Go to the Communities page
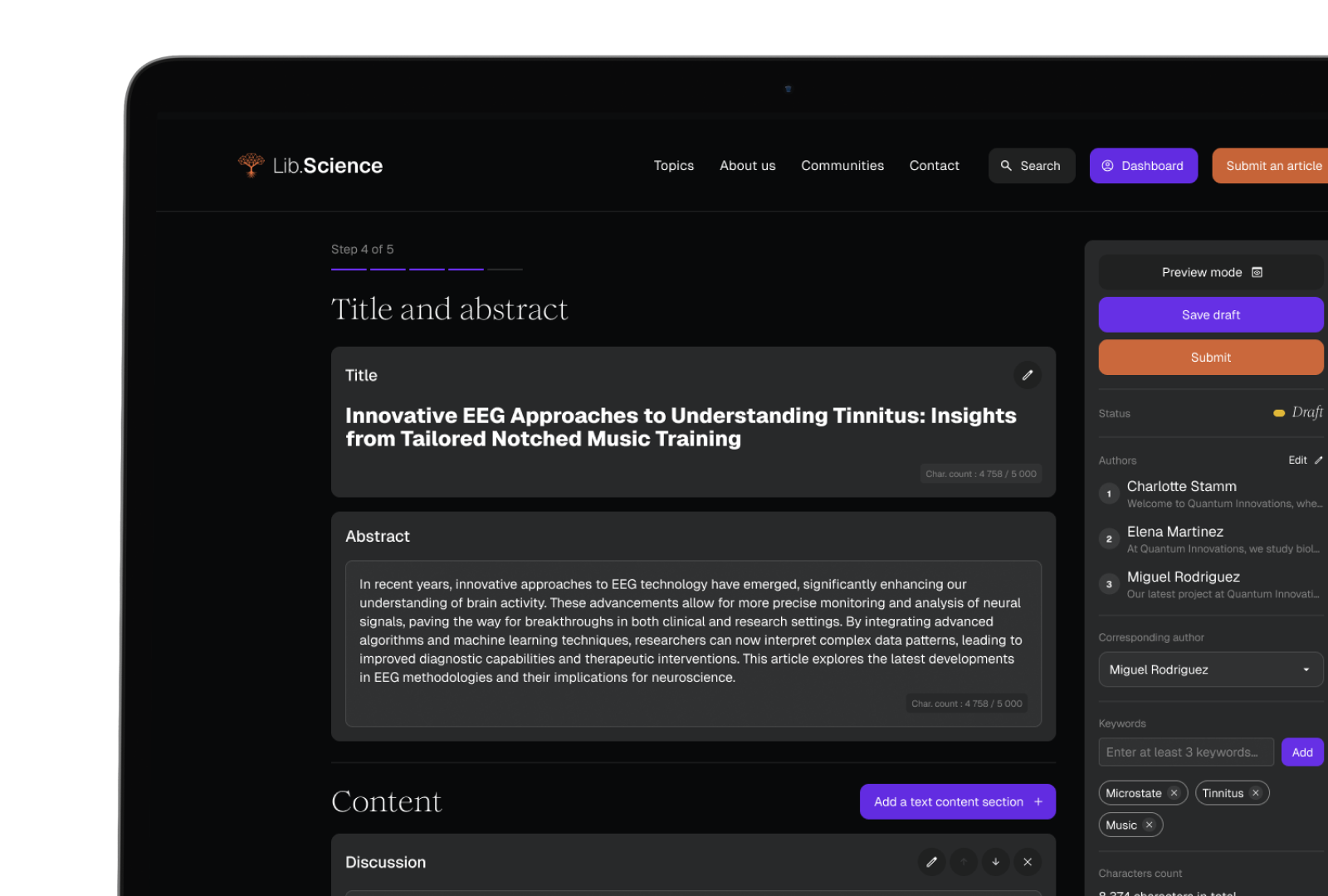The height and width of the screenshot is (896, 1328). [842, 166]
